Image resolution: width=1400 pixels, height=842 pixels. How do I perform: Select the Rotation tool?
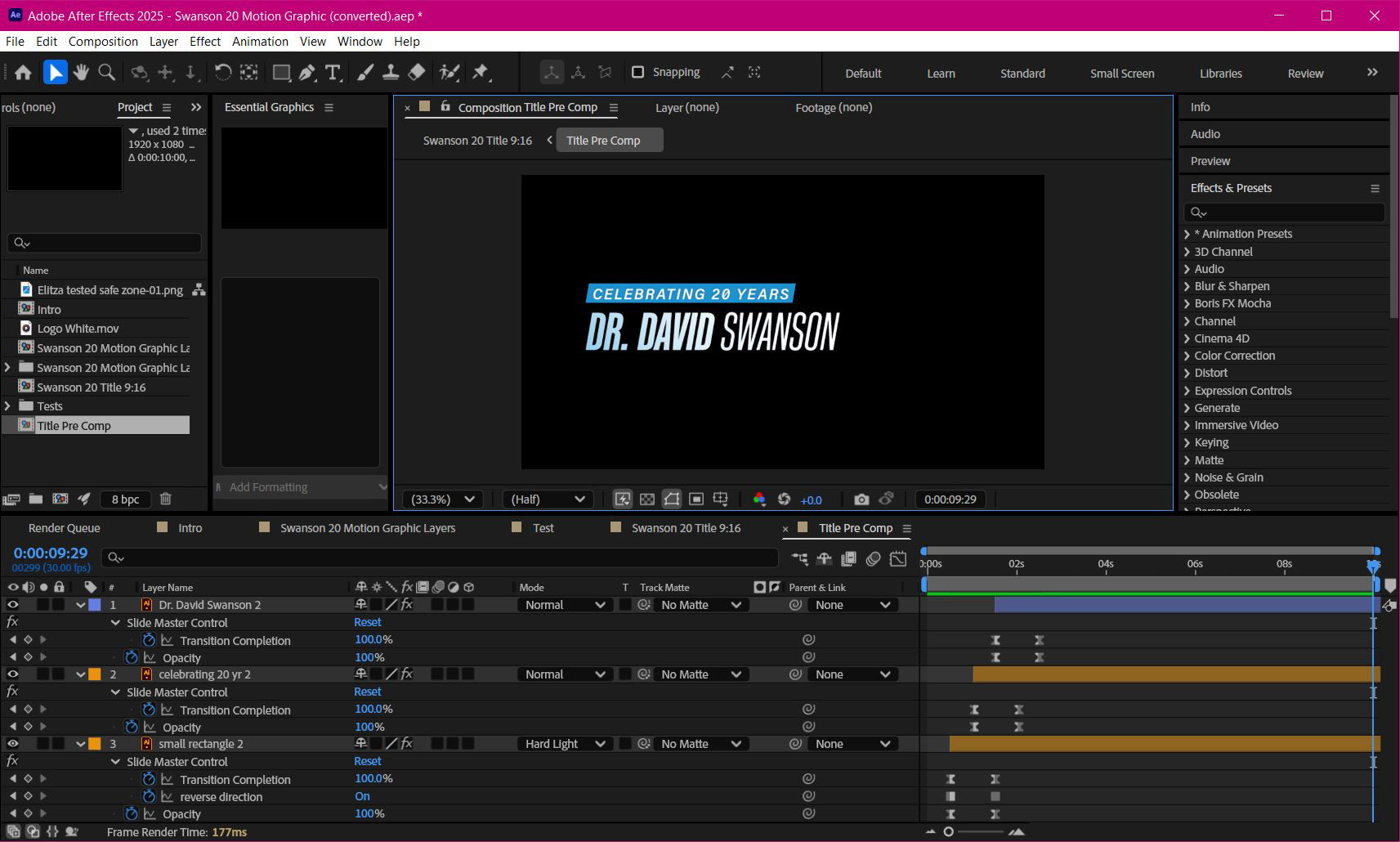(222, 73)
